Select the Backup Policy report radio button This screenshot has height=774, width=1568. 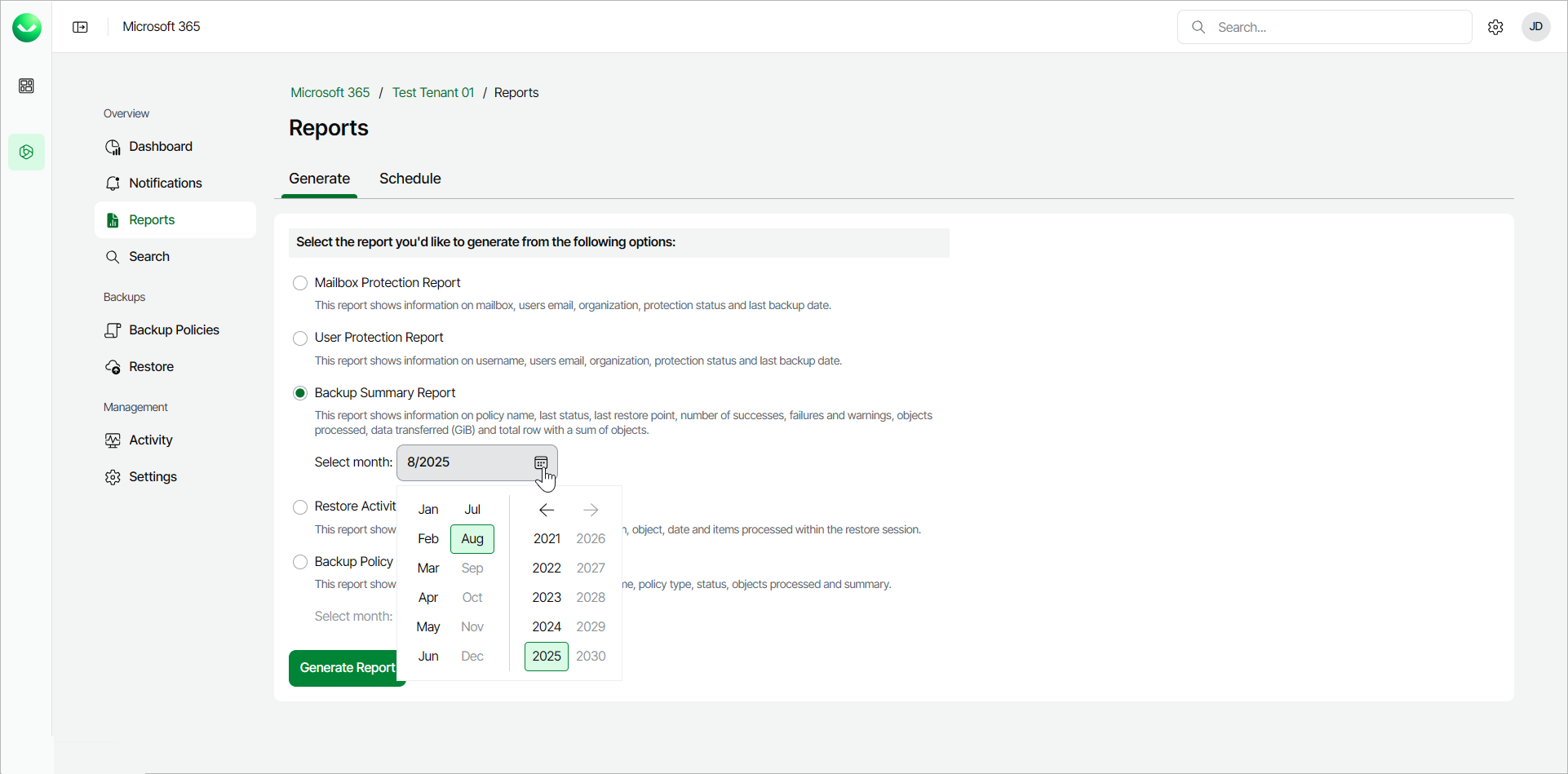tap(300, 562)
